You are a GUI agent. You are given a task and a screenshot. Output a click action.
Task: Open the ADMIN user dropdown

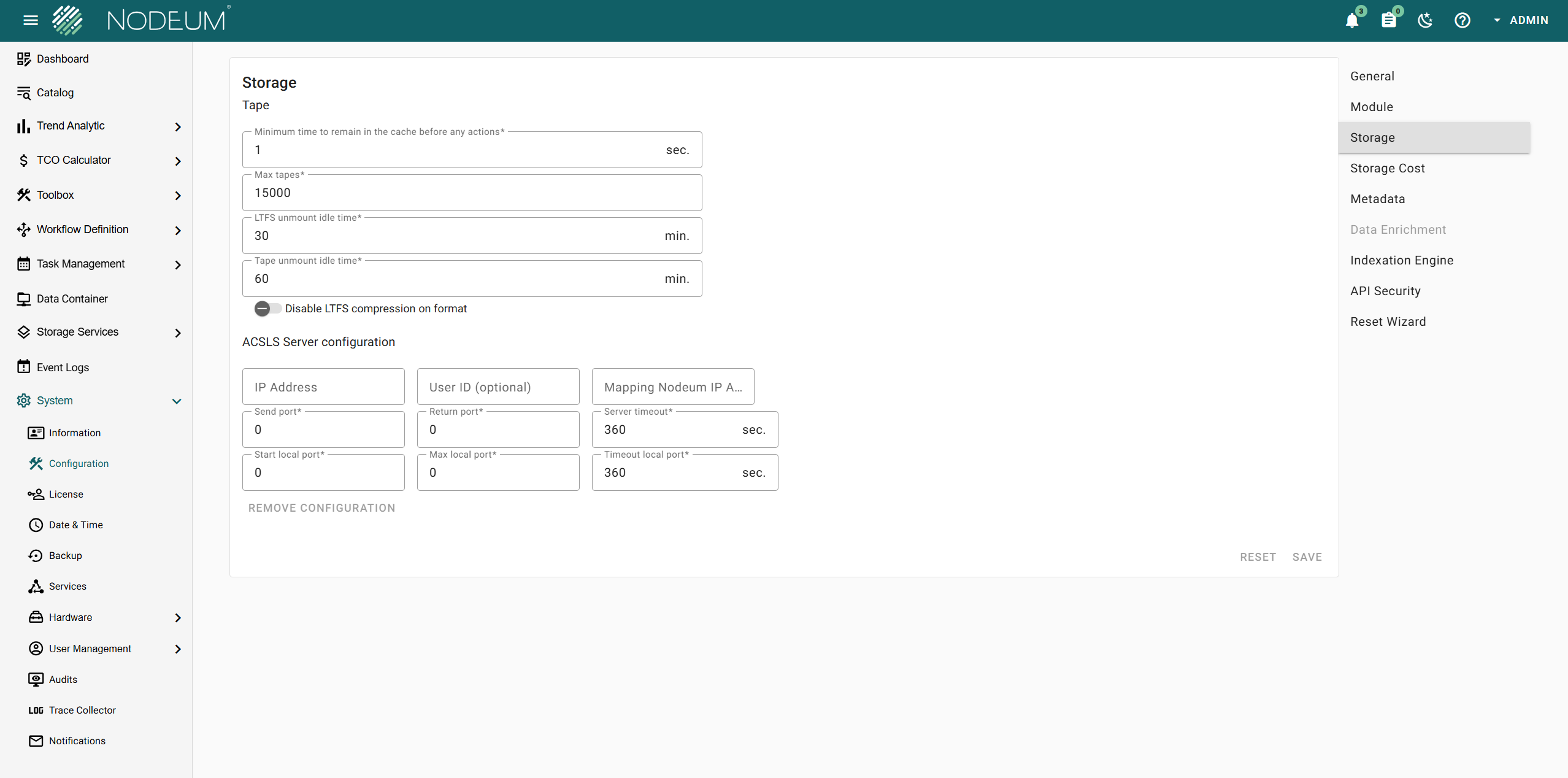pyautogui.click(x=1520, y=21)
